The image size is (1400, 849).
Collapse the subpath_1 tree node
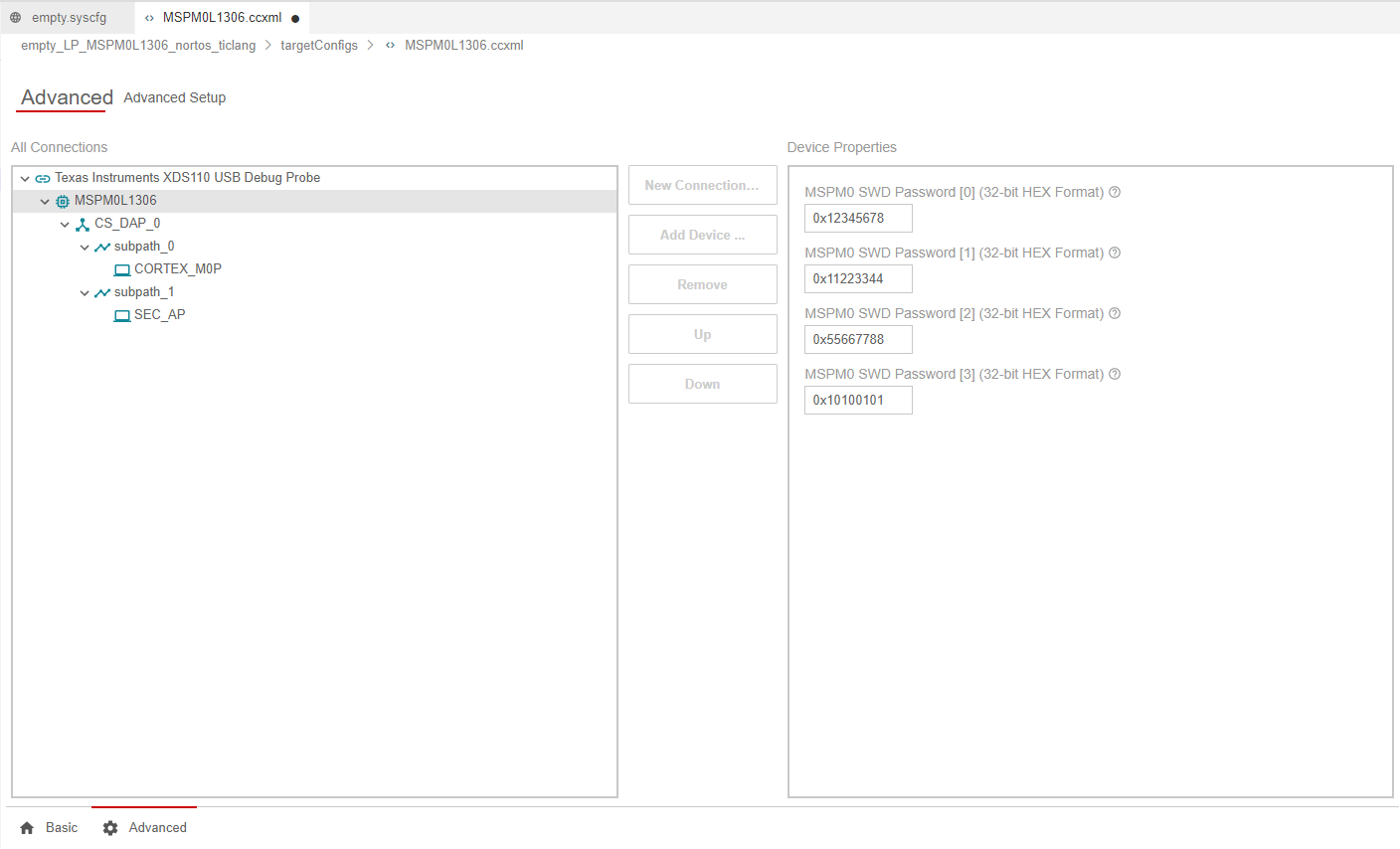85,293
